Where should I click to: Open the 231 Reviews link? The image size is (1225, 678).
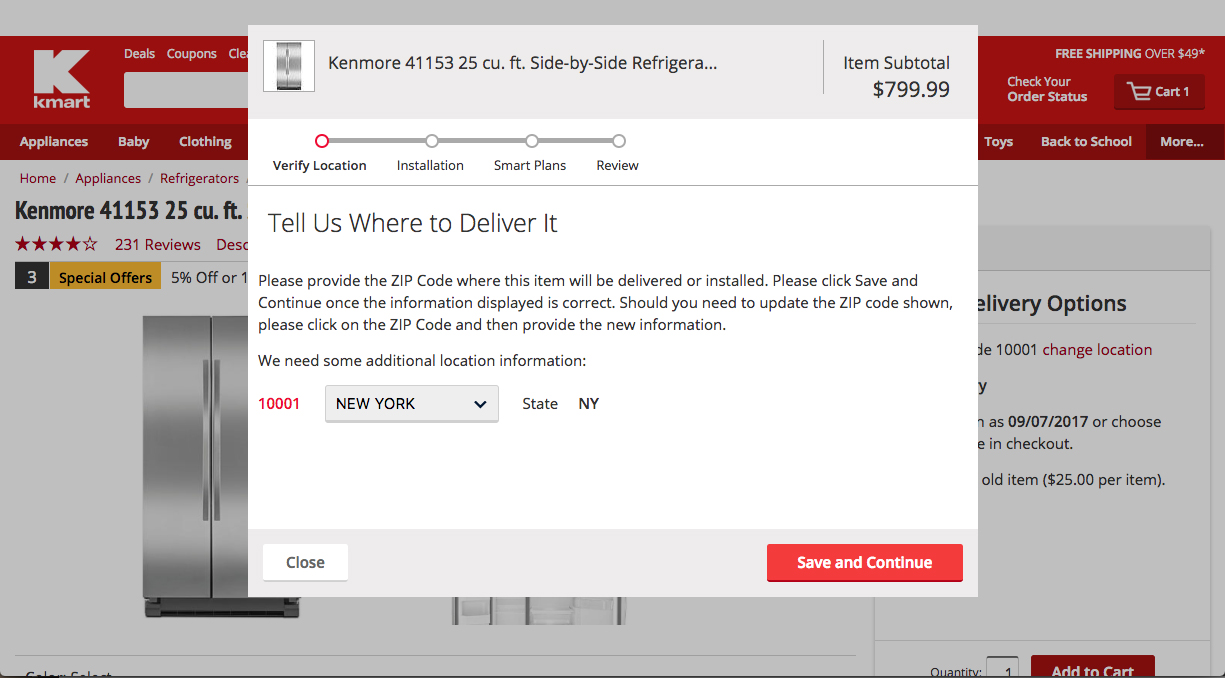point(158,245)
